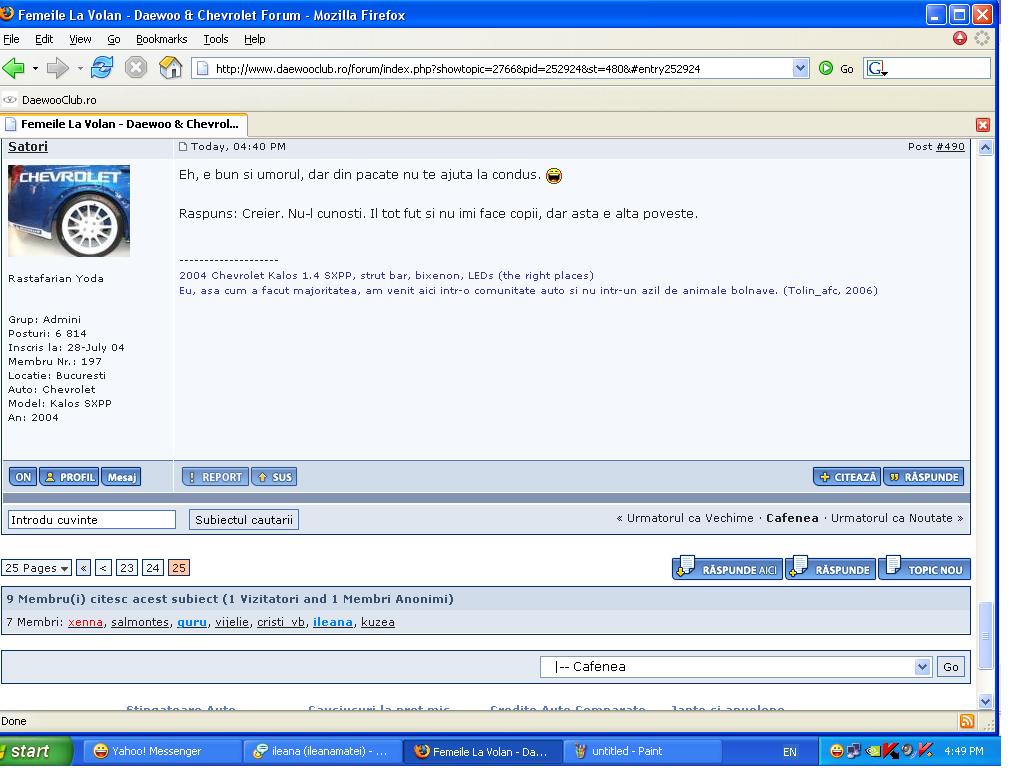Click the SUS scroll-to-top button
This screenshot has height=768, width=1024.
tap(274, 477)
